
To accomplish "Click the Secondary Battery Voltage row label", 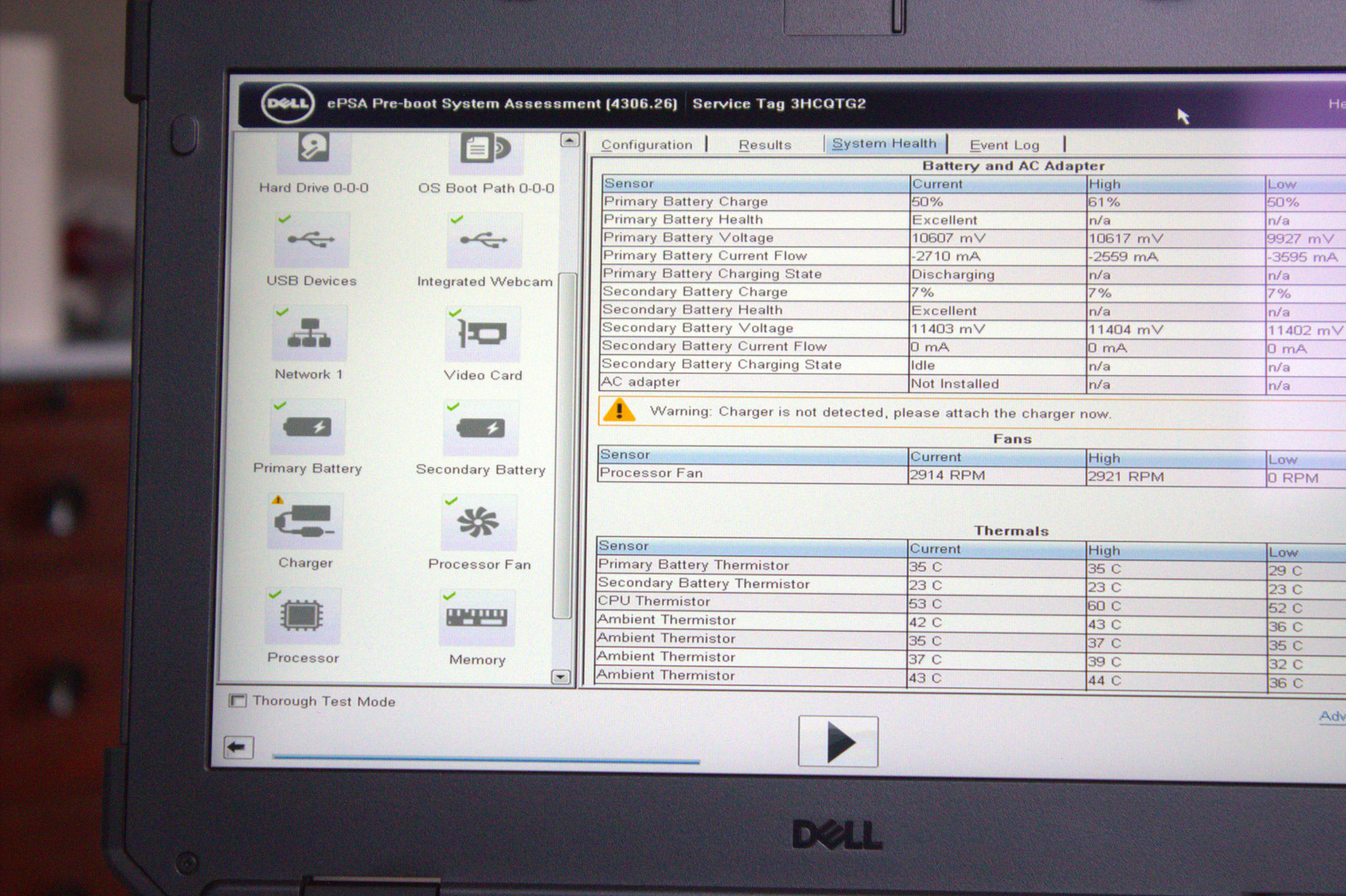I will pos(697,328).
